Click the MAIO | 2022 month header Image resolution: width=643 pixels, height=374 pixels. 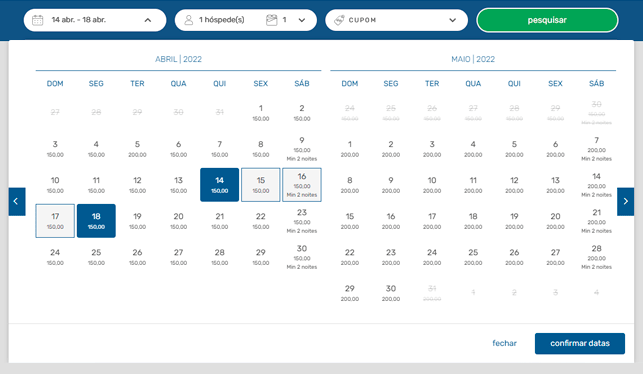[473, 59]
